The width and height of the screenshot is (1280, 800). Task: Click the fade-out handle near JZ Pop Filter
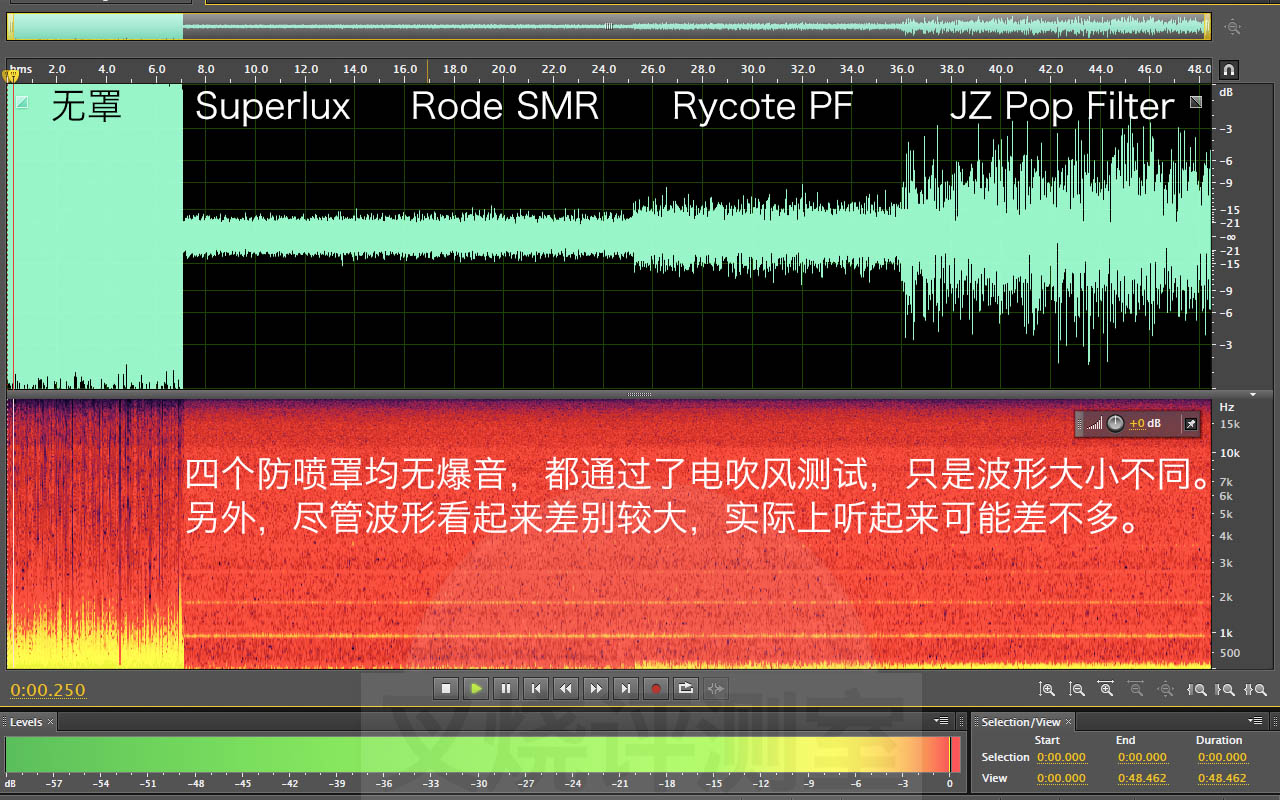tap(1195, 102)
